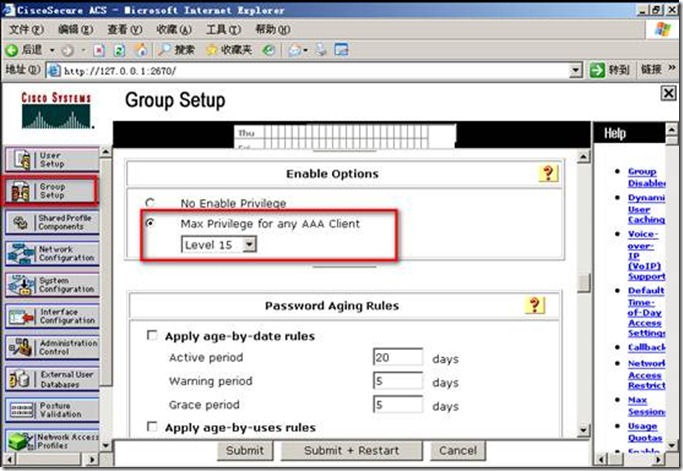Select No Enable Privilege radio button
Screen dimensions: 683x471
150,203
